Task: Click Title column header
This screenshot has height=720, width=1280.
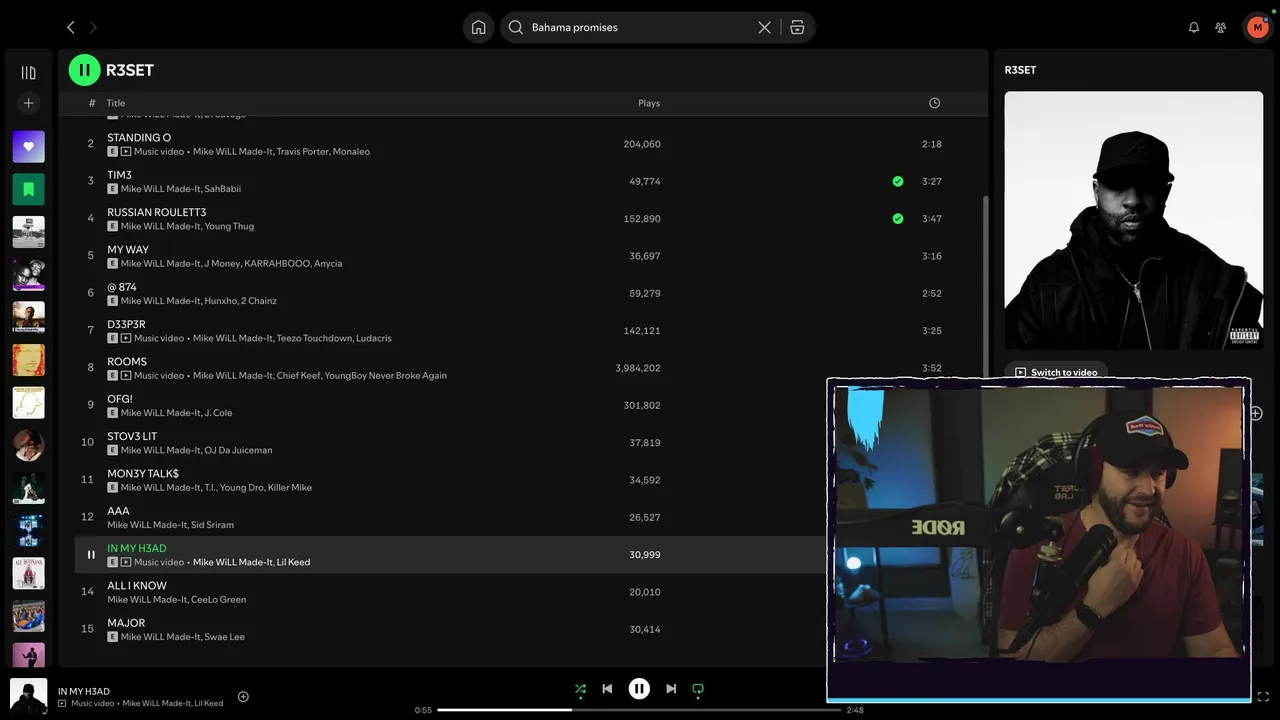Action: click(116, 103)
